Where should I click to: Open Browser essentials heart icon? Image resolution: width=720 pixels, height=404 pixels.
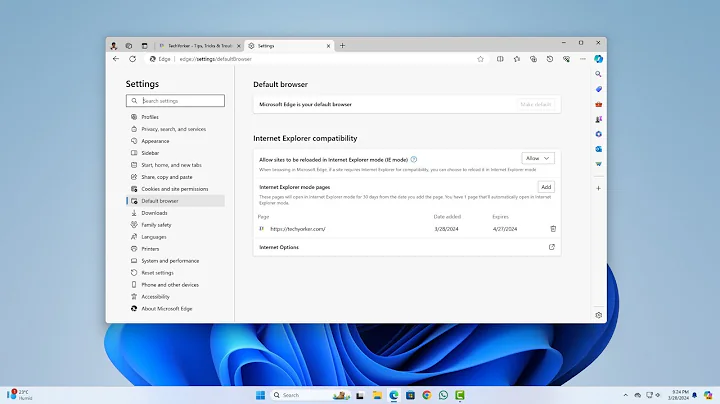point(566,59)
